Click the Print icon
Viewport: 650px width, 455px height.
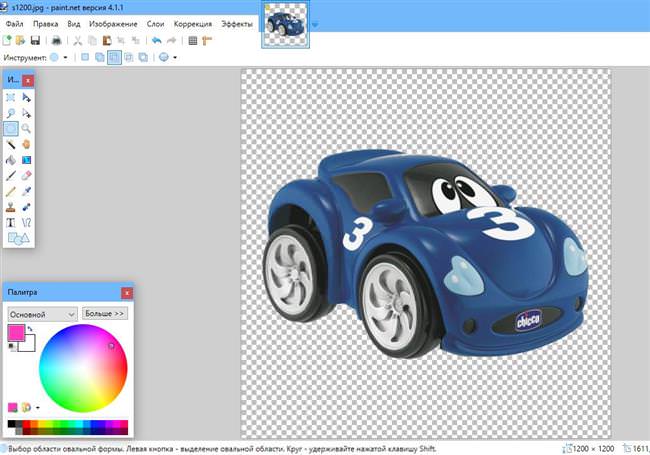point(56,41)
